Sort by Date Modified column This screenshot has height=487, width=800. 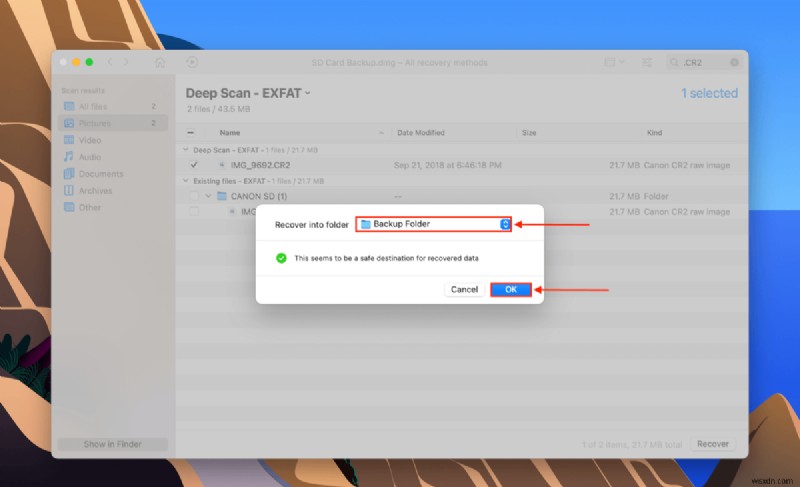coord(421,133)
